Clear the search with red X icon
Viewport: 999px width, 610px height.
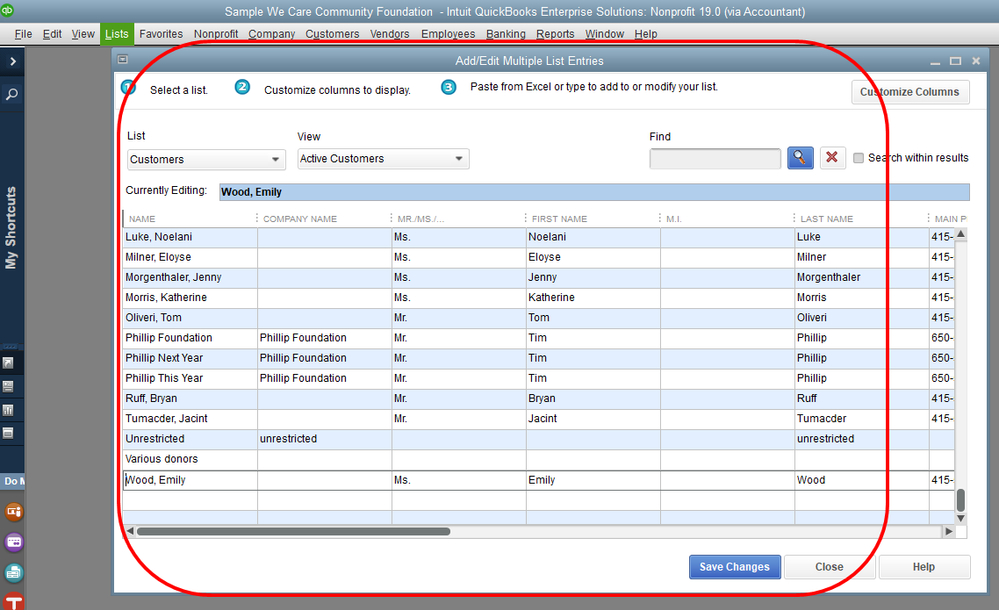coord(831,157)
